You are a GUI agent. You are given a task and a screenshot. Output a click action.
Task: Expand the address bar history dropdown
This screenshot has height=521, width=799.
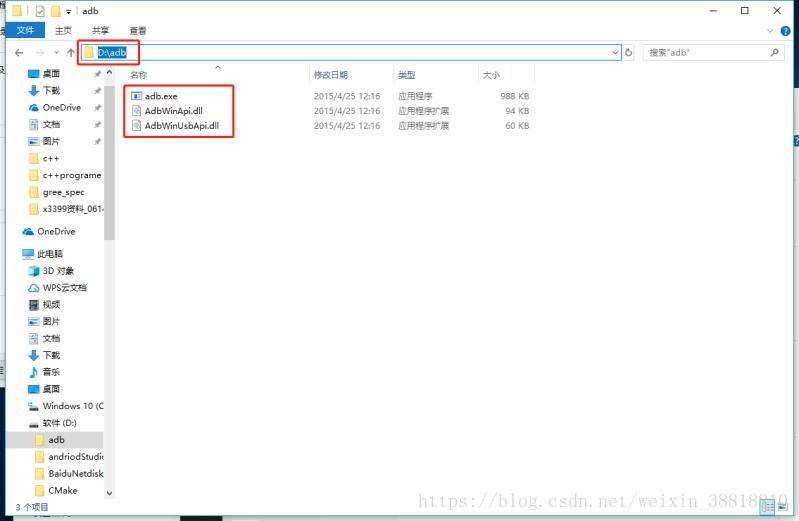pos(615,53)
